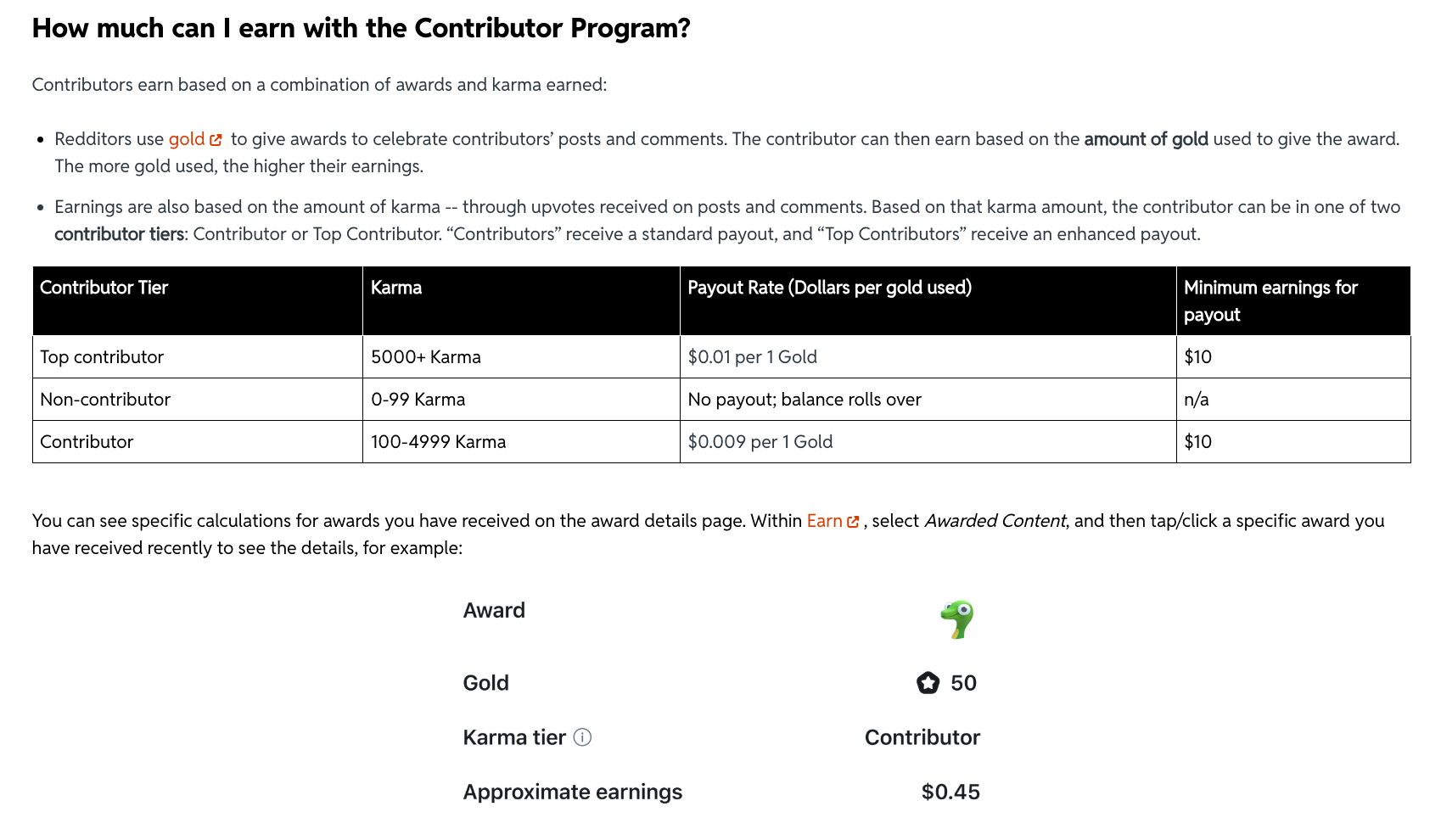Click the Payout Rate column header
Screen dimensions: 1441x840
pos(928,301)
